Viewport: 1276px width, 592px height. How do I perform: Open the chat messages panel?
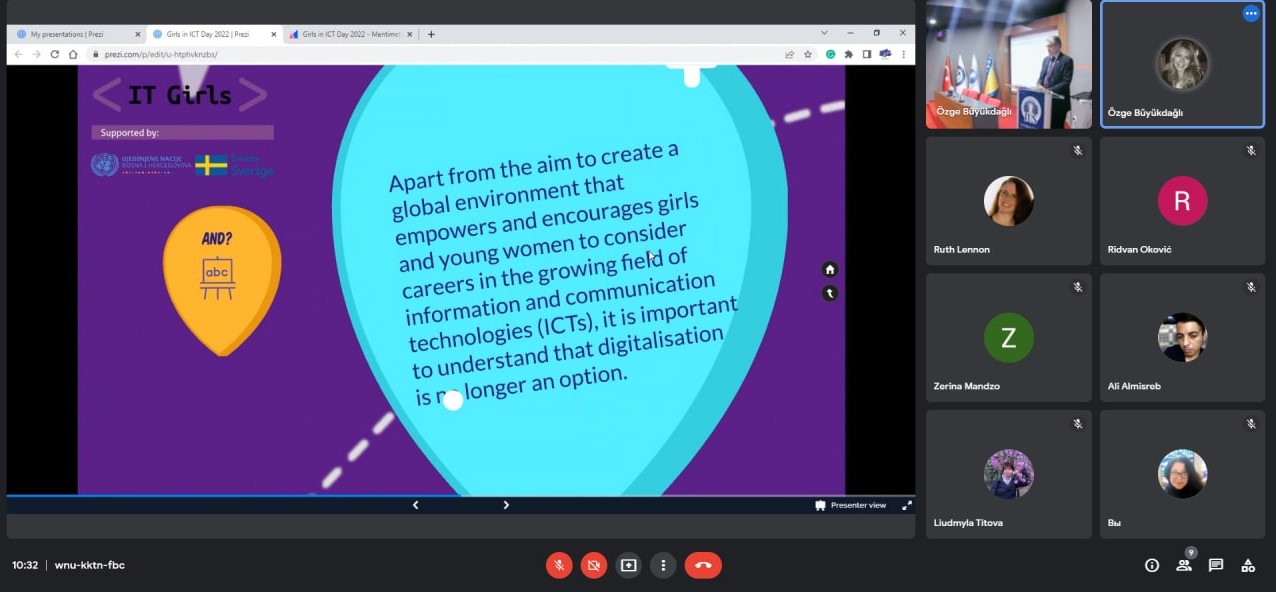click(1216, 565)
